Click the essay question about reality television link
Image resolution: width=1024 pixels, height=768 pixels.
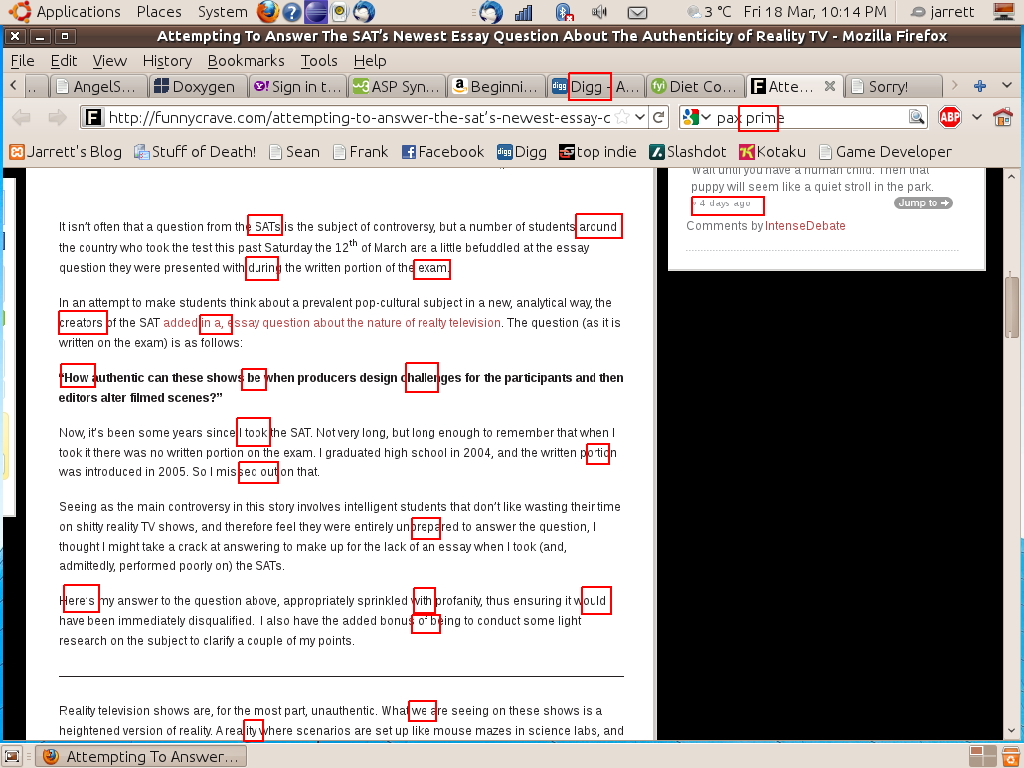366,323
